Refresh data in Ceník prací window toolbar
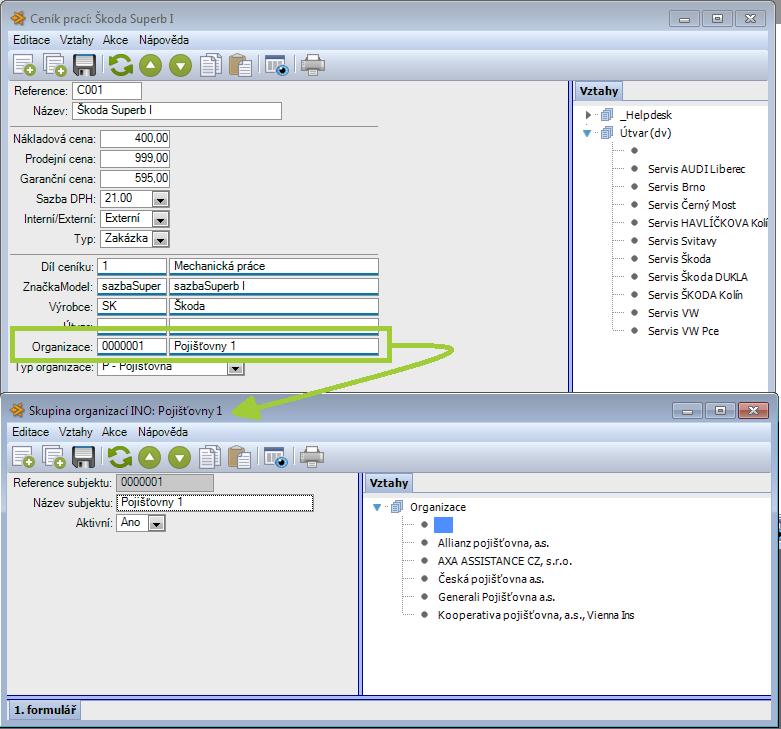 (121, 65)
